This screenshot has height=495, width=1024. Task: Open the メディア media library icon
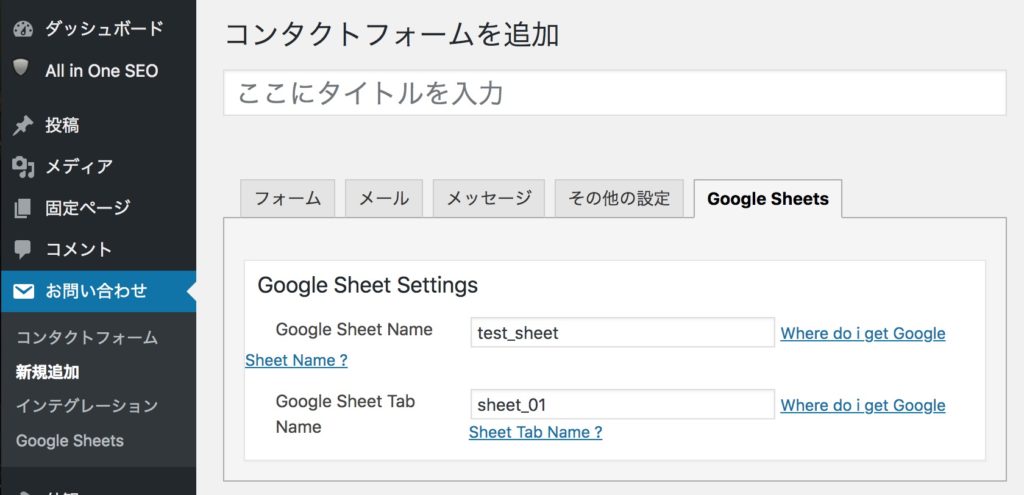[x=22, y=166]
